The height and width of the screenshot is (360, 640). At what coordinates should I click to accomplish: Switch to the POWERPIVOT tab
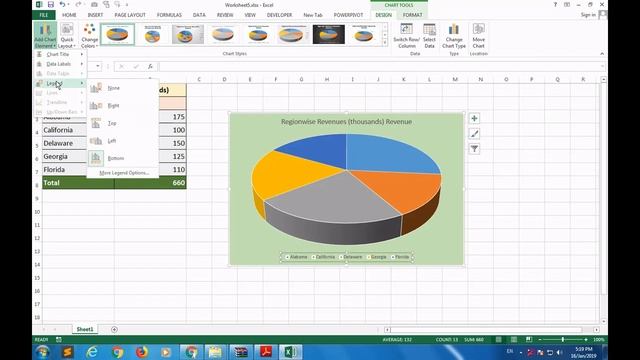point(348,15)
